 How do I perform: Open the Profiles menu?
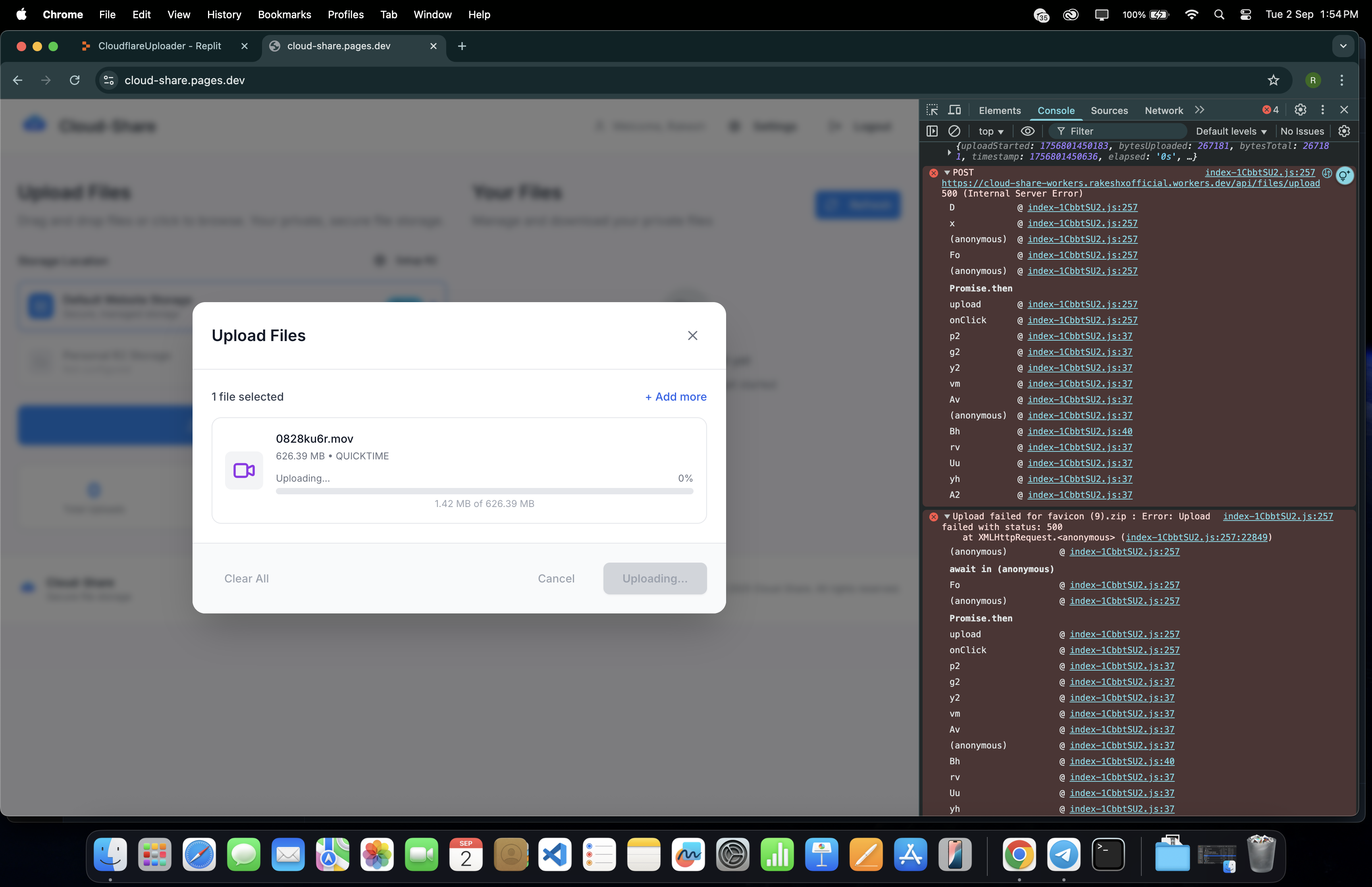tap(345, 14)
